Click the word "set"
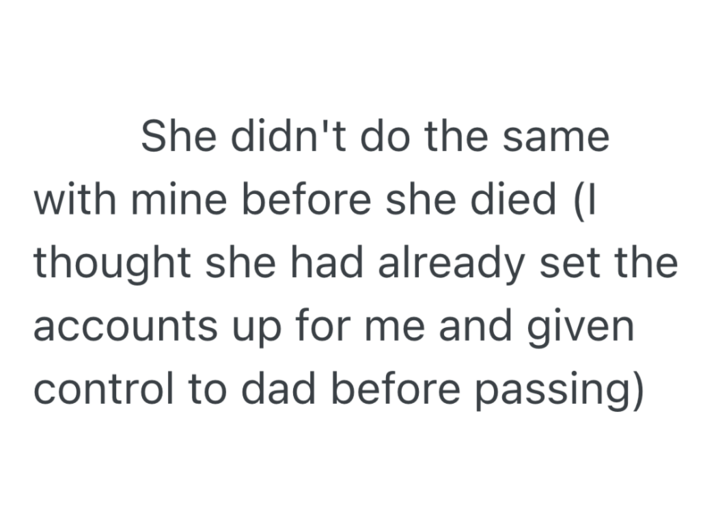 click(561, 264)
